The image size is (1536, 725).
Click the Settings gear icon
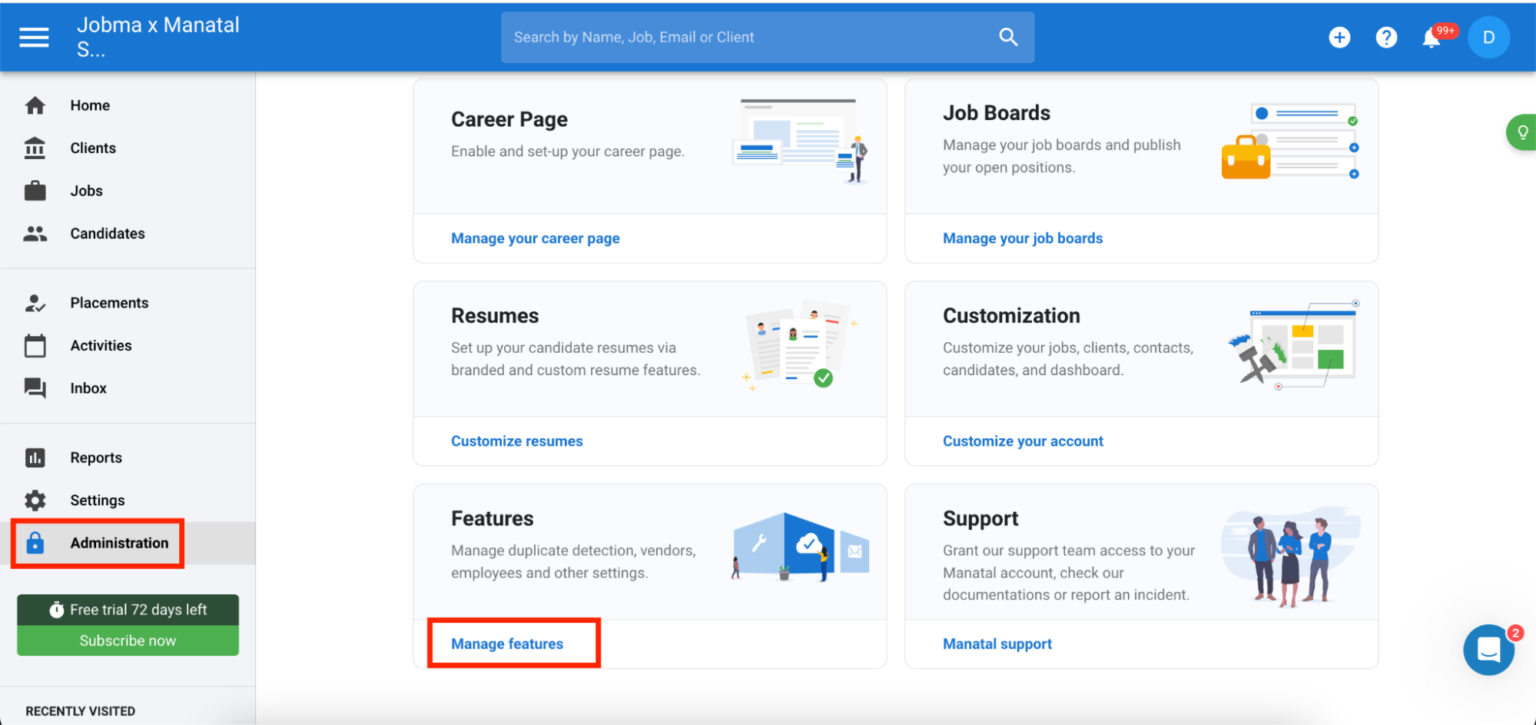point(35,500)
